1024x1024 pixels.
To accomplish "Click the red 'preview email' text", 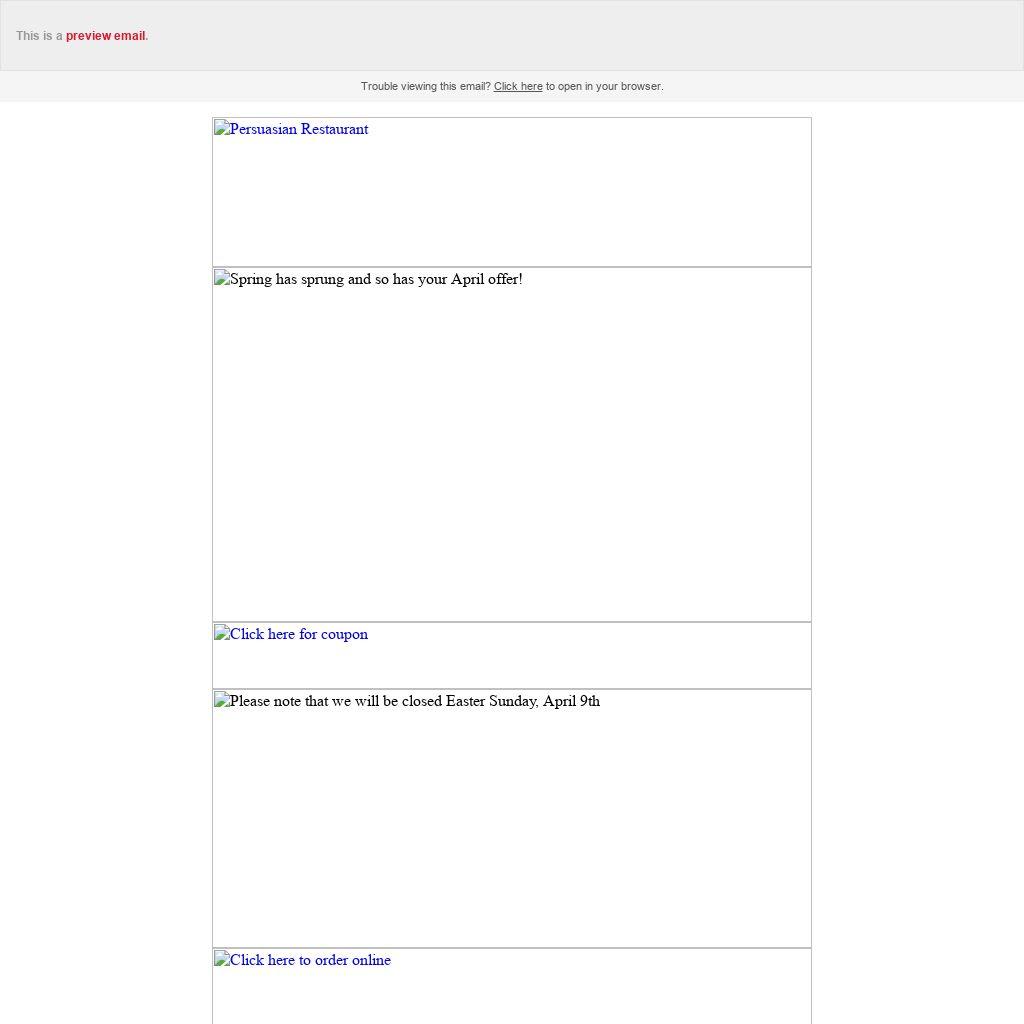I will coord(105,36).
